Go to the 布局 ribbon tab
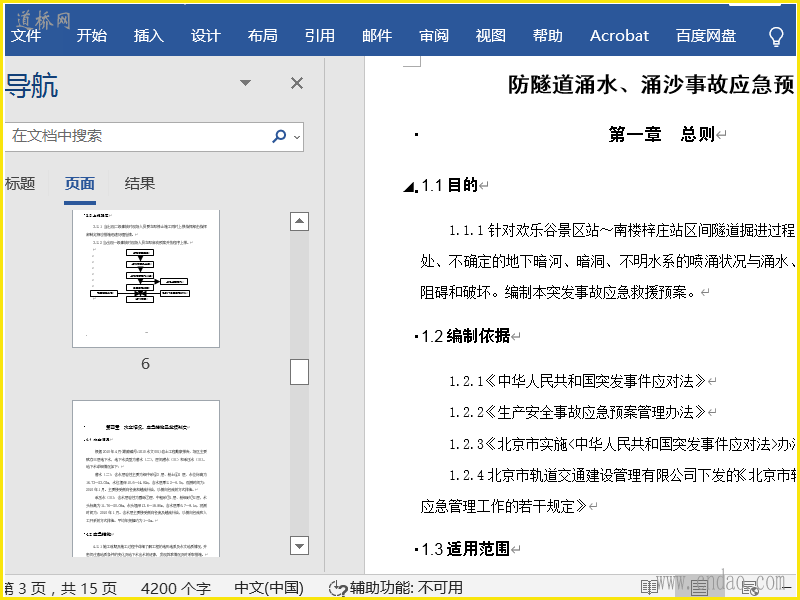800x600 pixels. [263, 35]
